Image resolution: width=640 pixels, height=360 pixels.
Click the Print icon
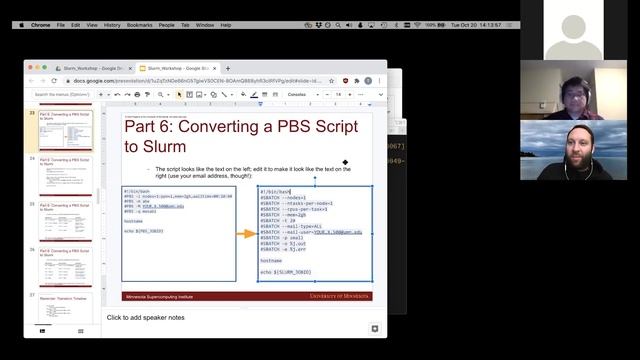pos(137,95)
